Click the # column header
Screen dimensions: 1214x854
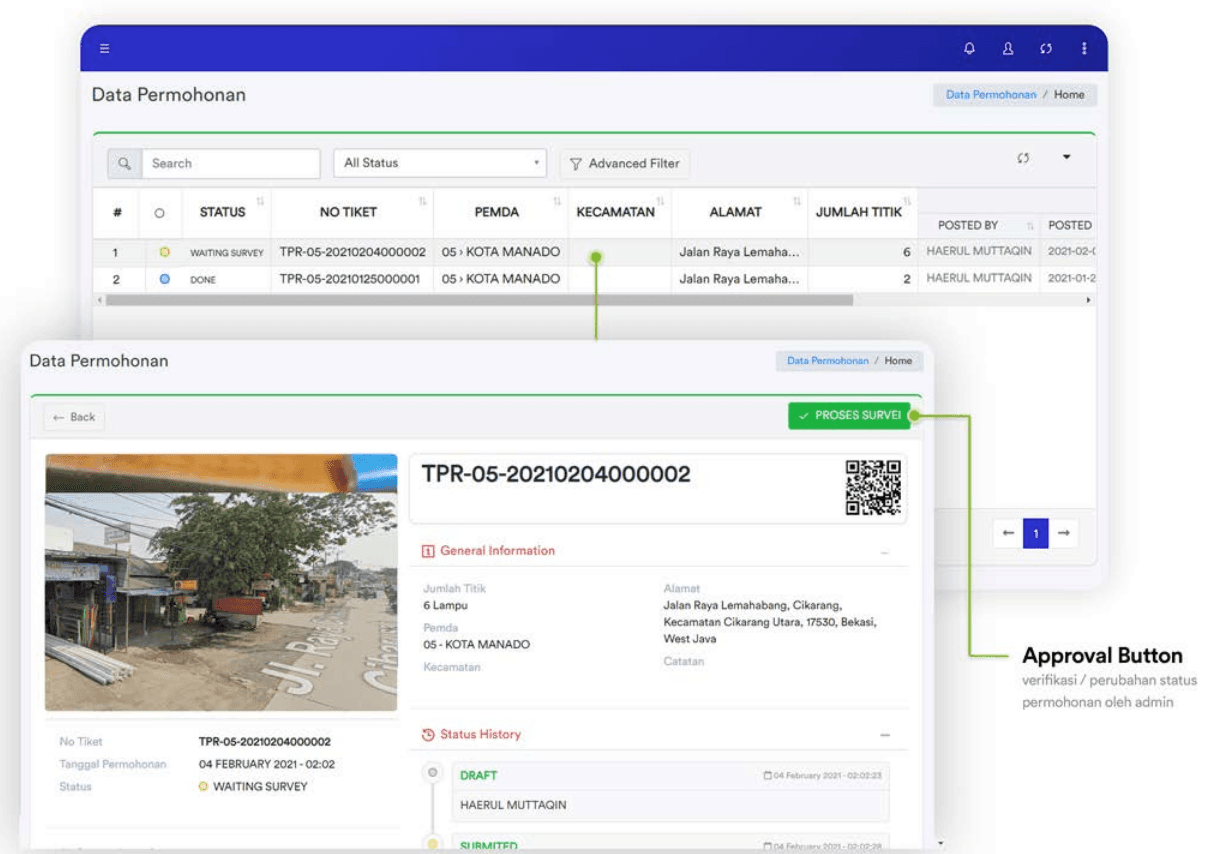pyautogui.click(x=117, y=212)
